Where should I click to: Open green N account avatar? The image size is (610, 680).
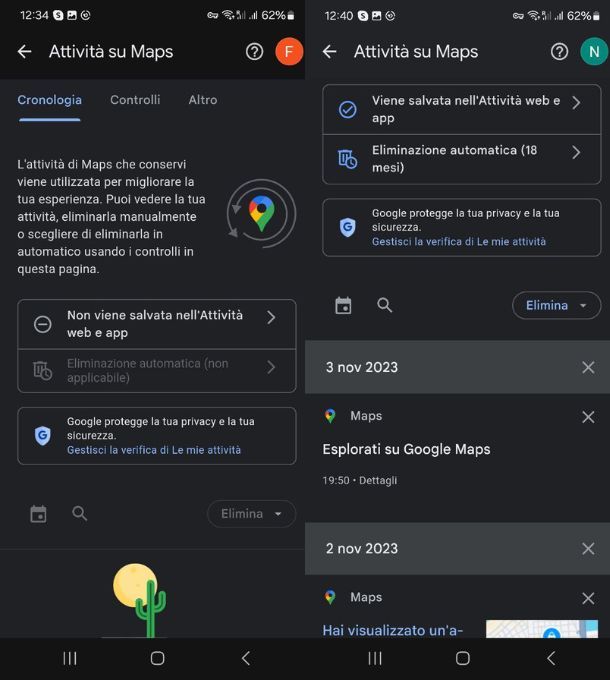pos(594,52)
